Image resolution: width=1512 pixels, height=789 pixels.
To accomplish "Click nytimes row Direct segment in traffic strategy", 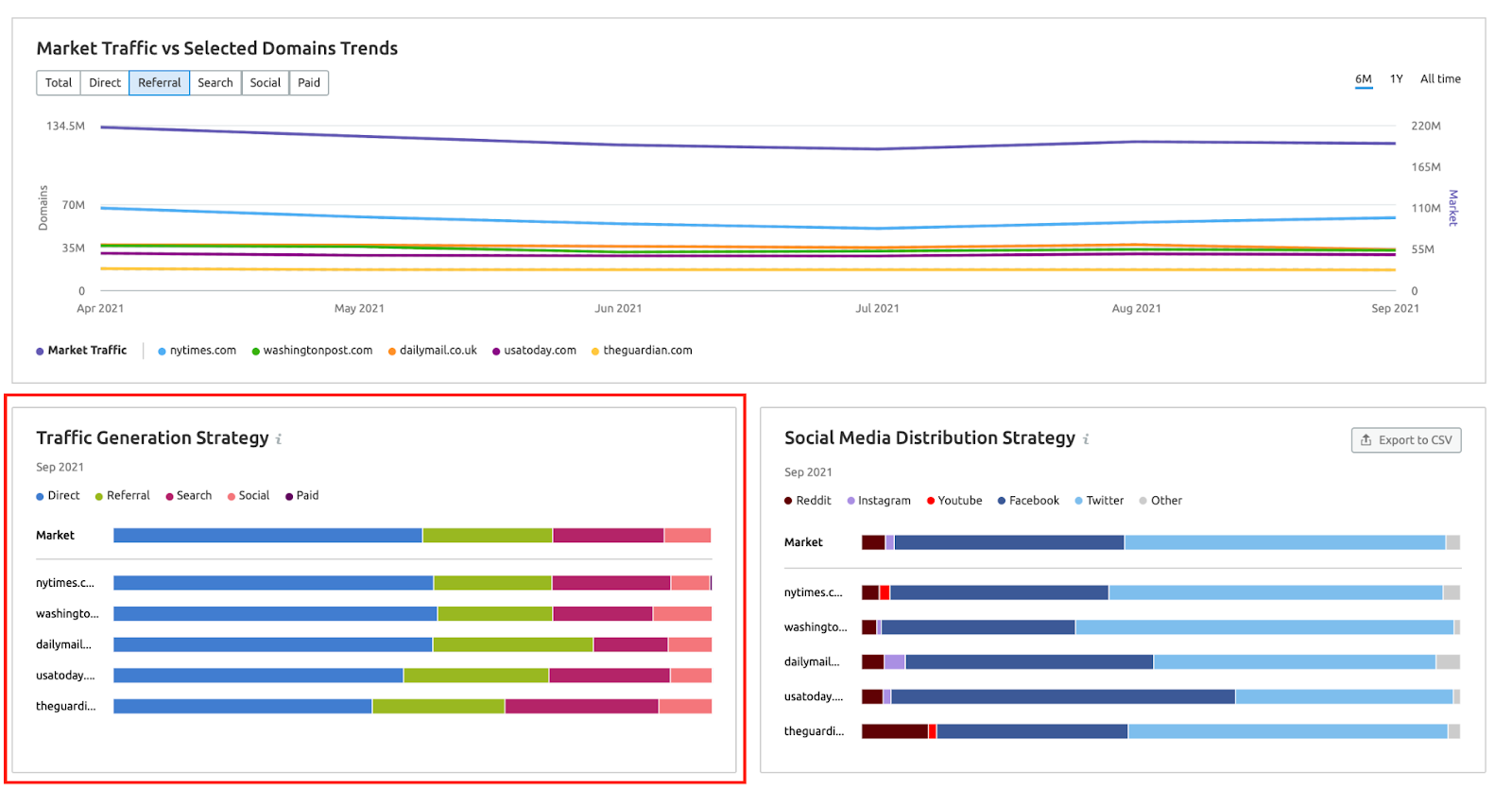I will (273, 583).
